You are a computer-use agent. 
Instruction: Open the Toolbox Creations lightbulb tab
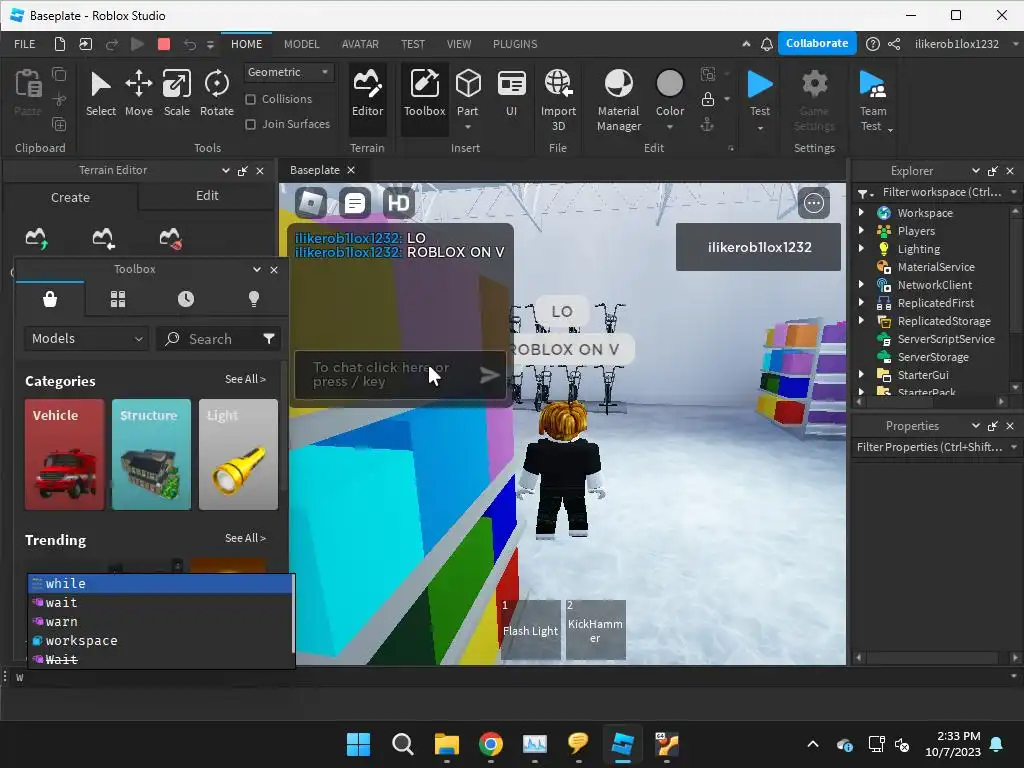(x=254, y=299)
